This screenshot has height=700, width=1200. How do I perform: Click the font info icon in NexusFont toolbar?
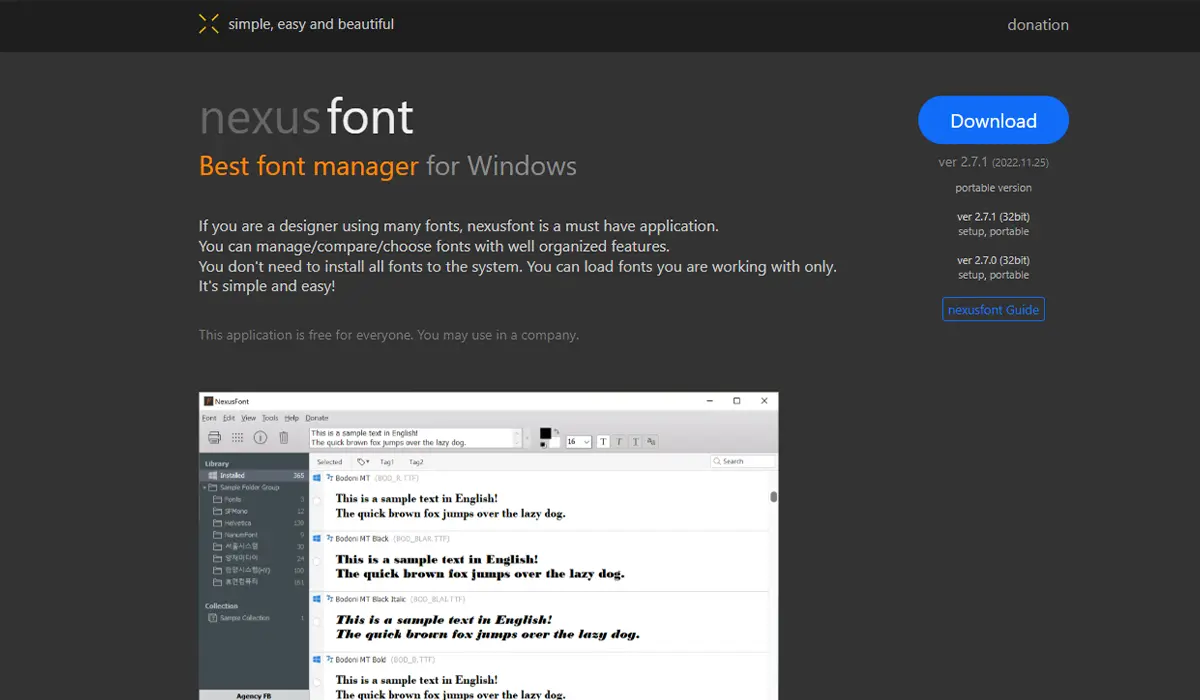point(260,437)
